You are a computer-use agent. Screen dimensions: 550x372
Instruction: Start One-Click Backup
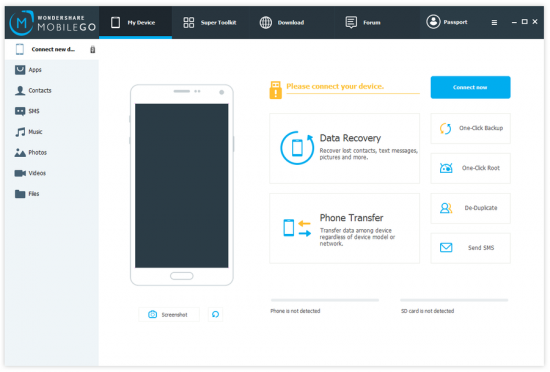pos(470,128)
